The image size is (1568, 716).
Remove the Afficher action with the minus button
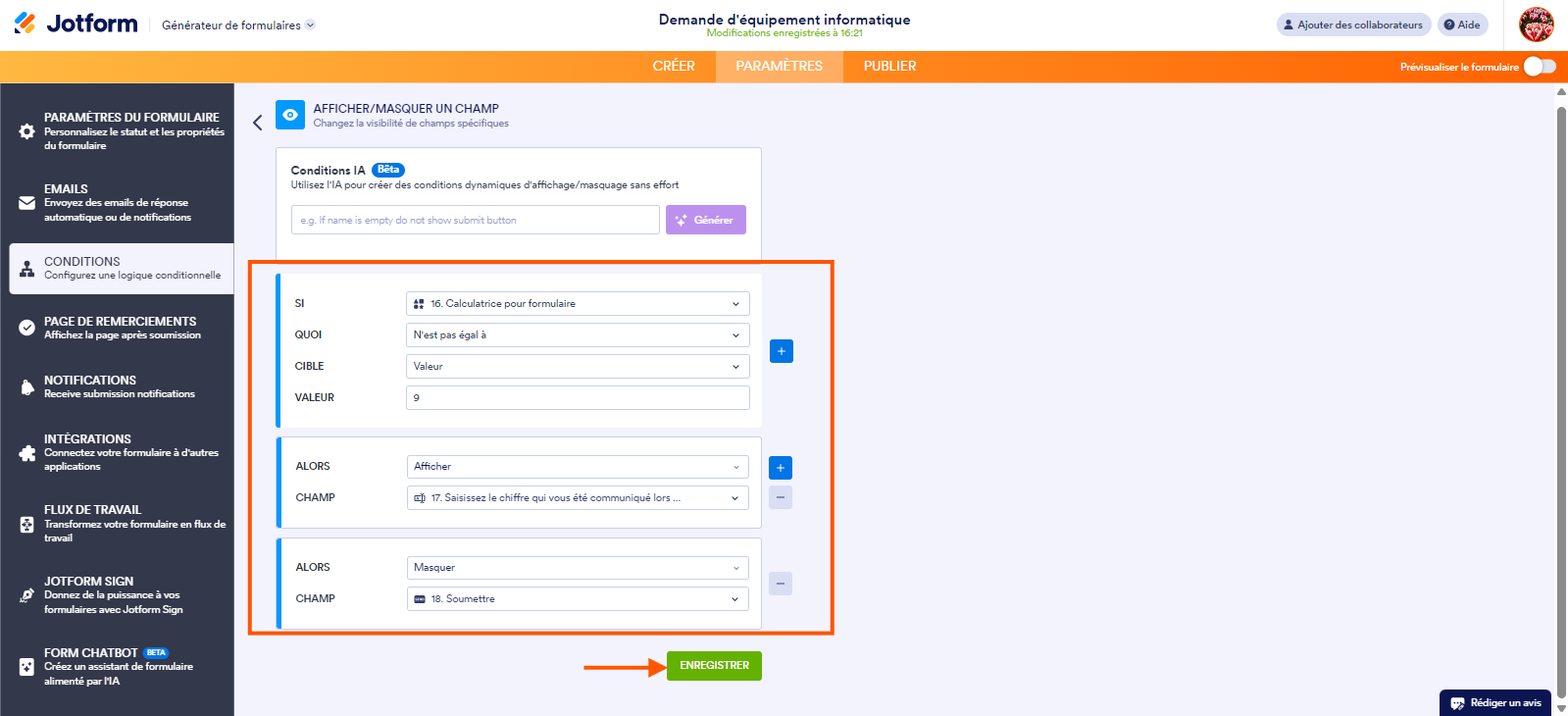pos(781,497)
